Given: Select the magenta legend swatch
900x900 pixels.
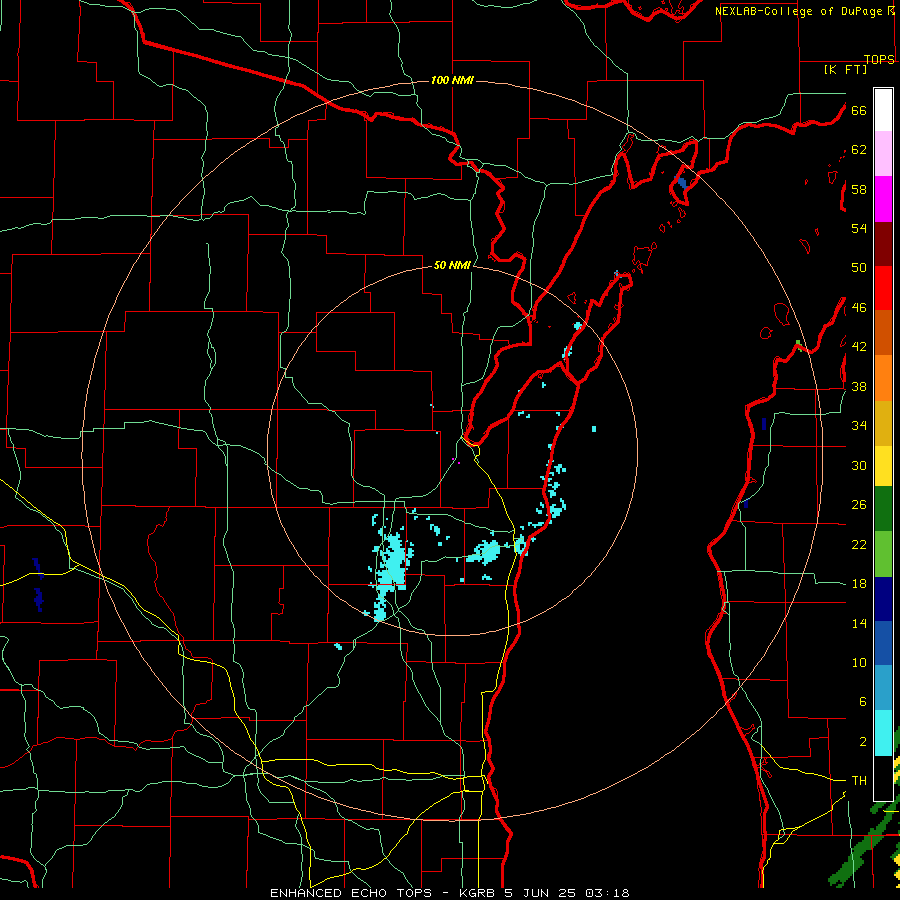Looking at the screenshot, I should [883, 199].
